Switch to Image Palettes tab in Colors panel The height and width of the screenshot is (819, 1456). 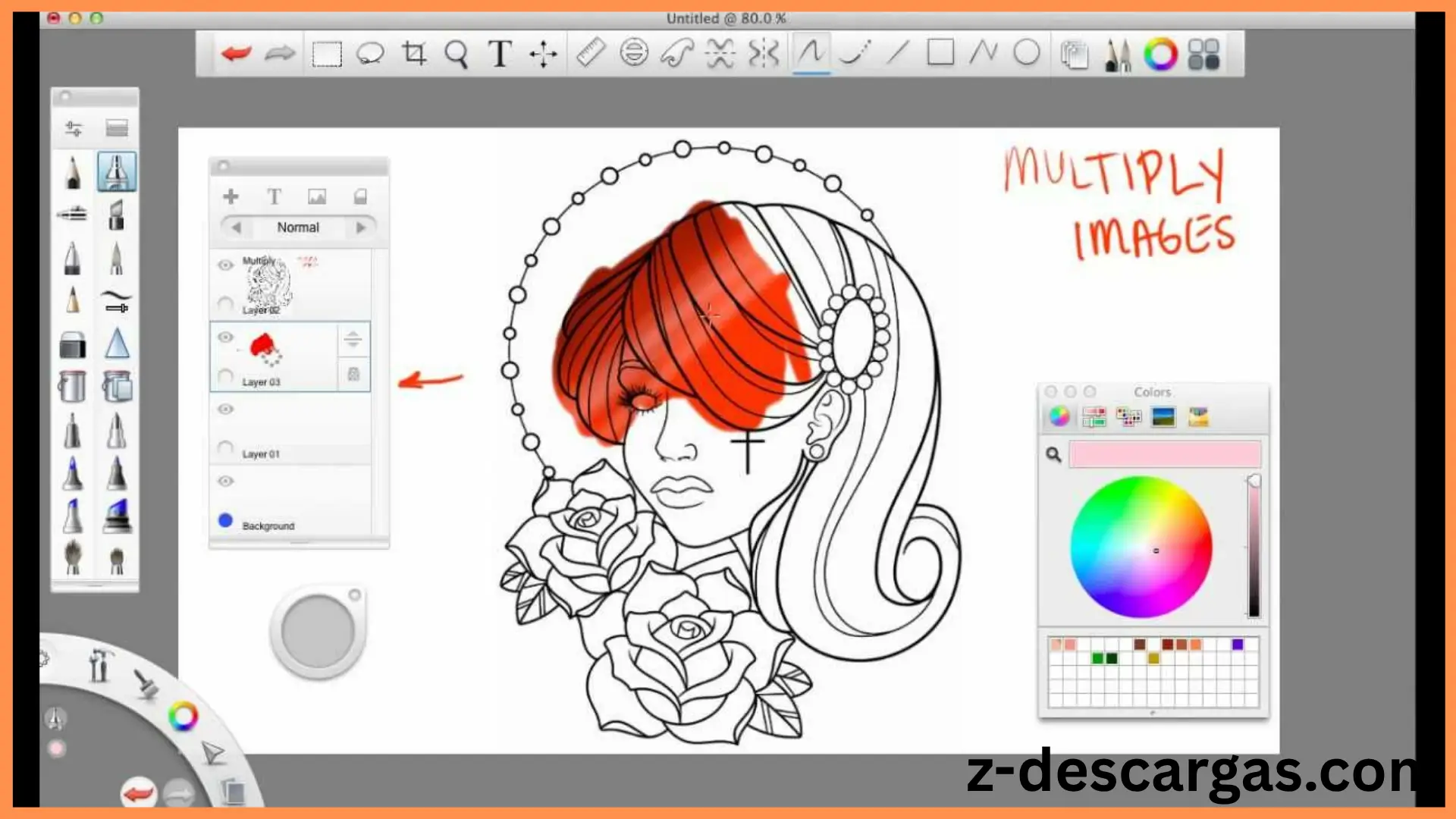1163,416
